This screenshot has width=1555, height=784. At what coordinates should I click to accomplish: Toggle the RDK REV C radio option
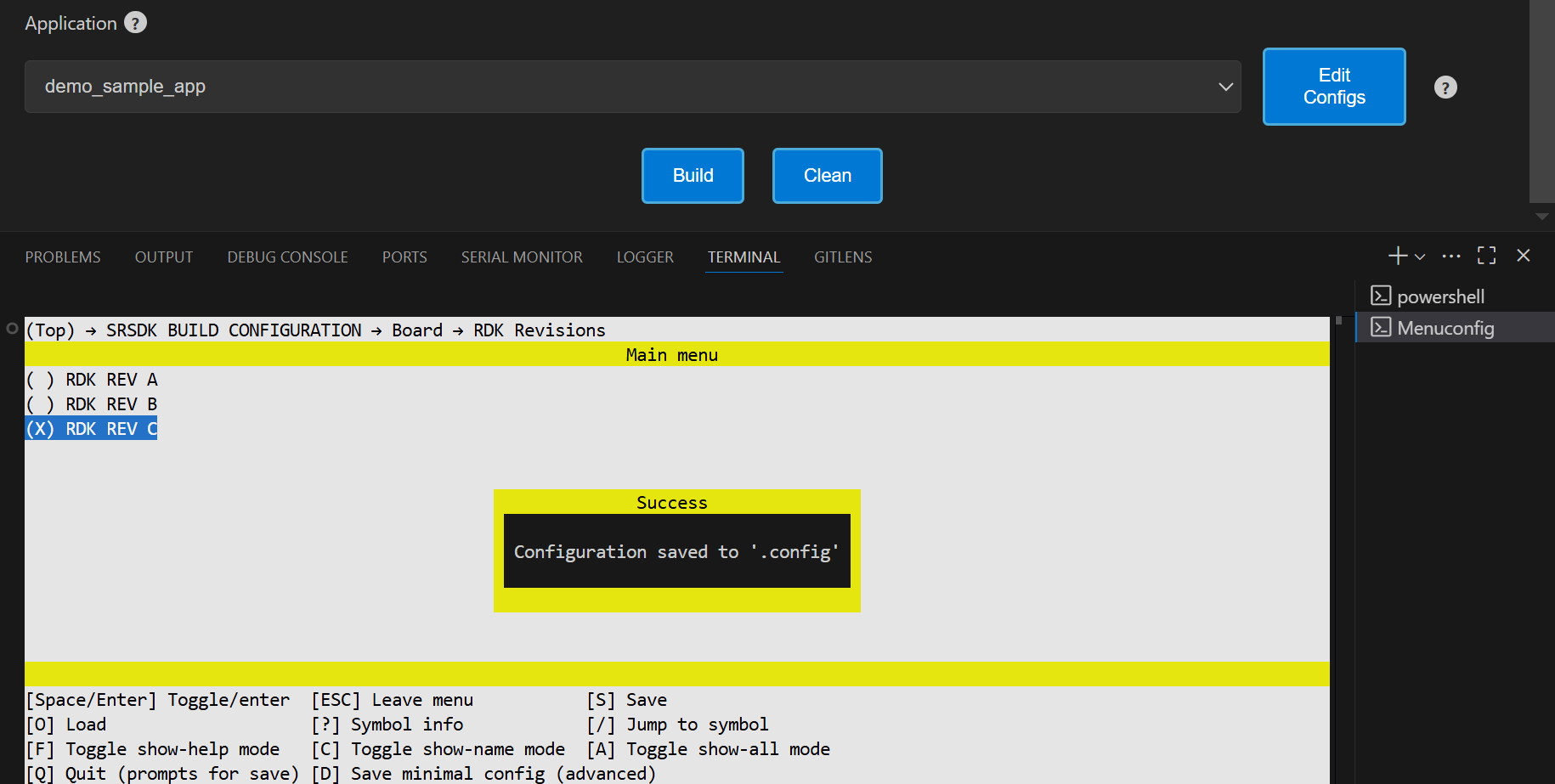92,429
